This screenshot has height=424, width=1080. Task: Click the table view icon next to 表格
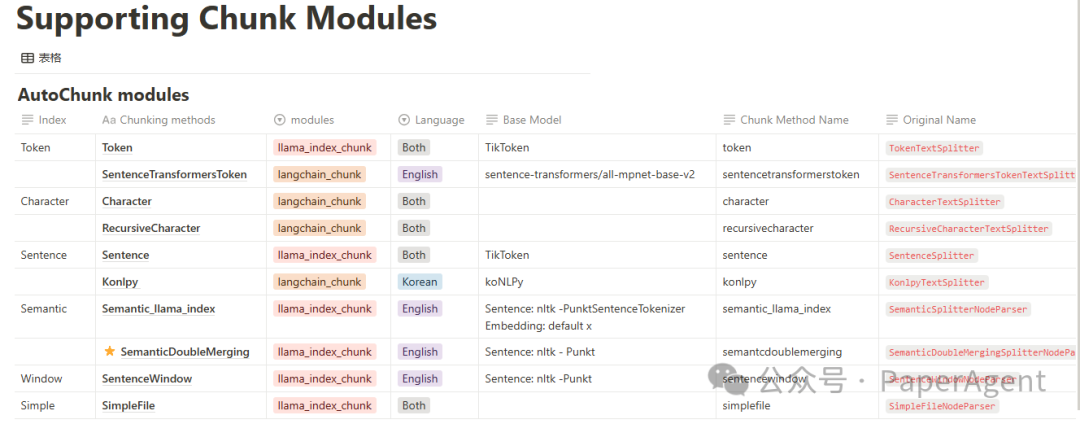pos(28,59)
